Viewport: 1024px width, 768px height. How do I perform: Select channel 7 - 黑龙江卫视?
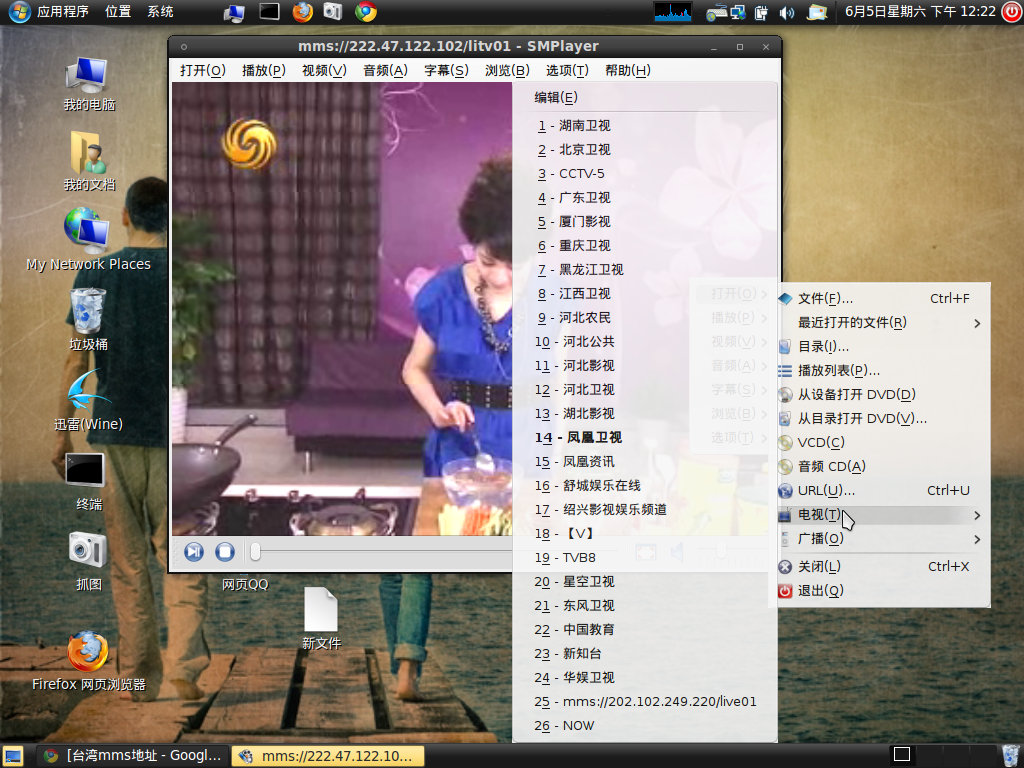pyautogui.click(x=645, y=270)
